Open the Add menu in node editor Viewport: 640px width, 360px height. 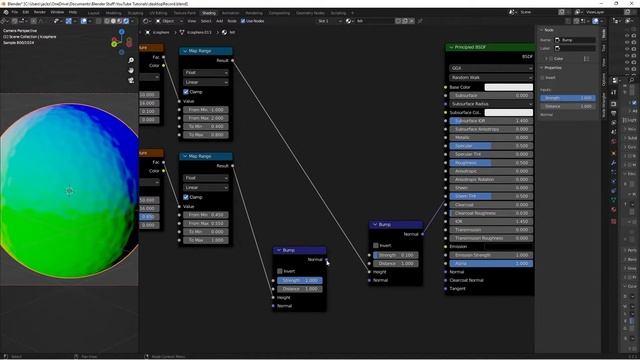click(x=220, y=21)
